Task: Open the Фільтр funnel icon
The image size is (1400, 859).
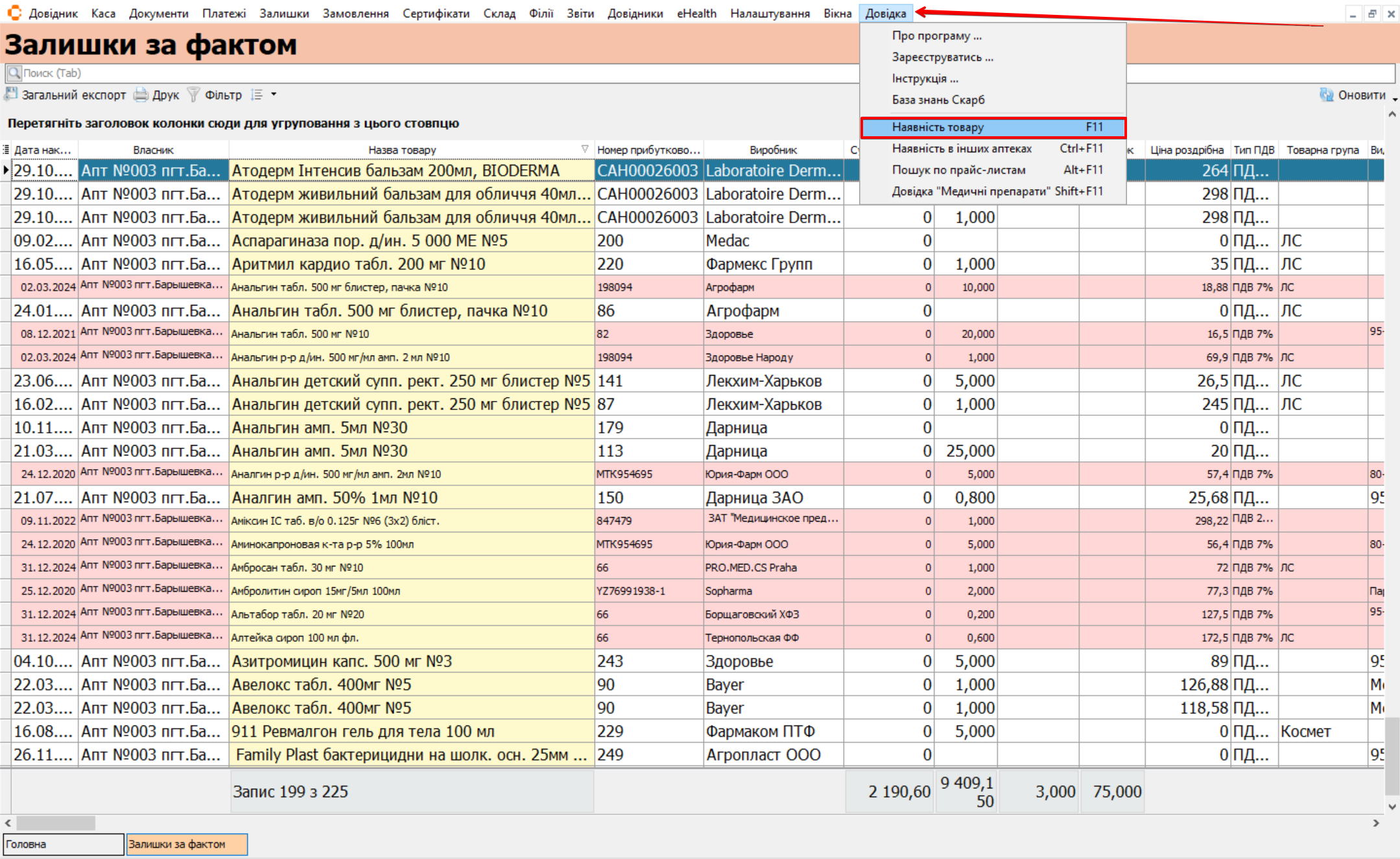Action: pyautogui.click(x=193, y=95)
